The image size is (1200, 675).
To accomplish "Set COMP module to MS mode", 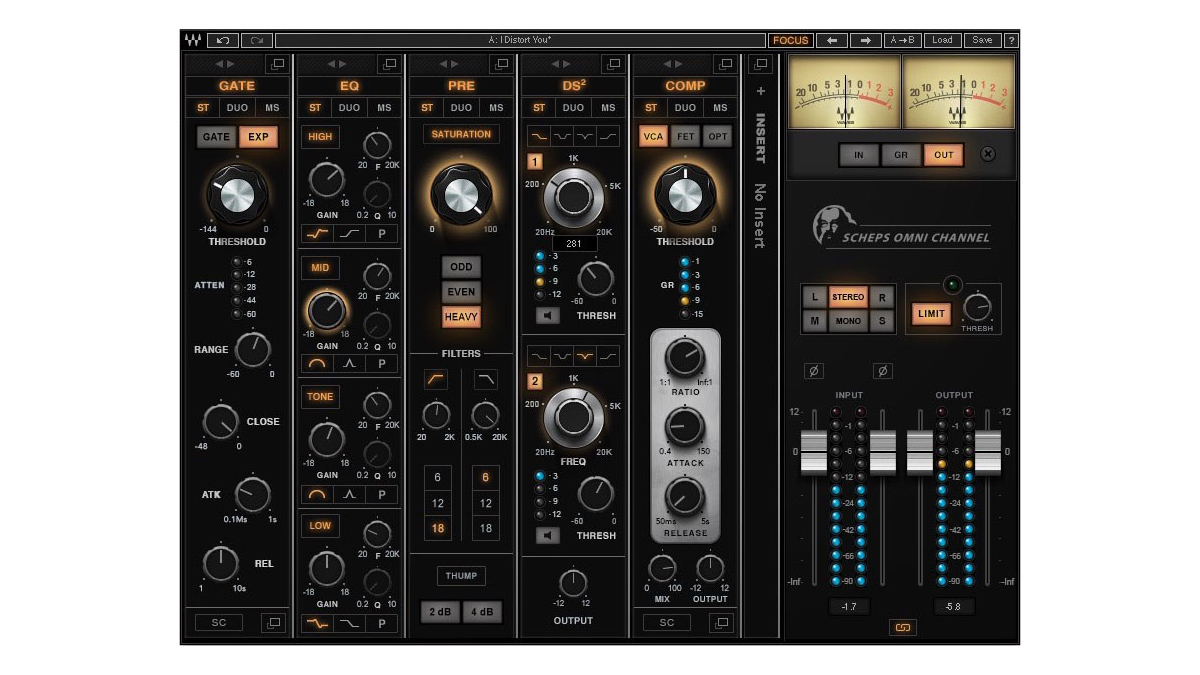I will [719, 108].
